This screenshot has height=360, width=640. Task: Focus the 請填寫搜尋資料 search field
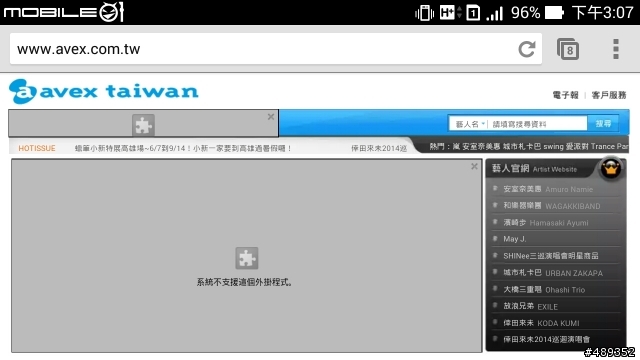pos(537,124)
